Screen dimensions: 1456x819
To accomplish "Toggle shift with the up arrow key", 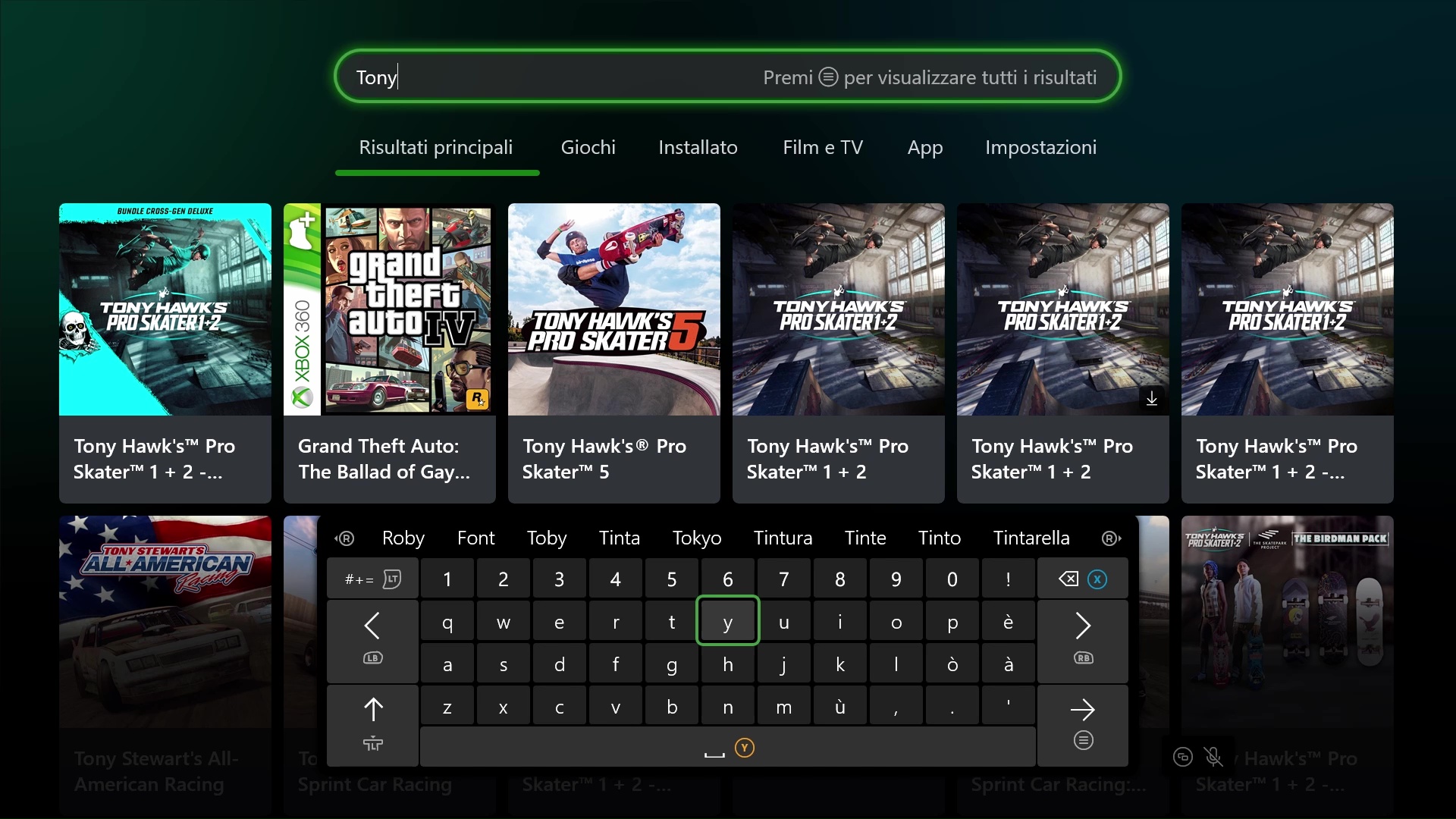I will point(372,725).
